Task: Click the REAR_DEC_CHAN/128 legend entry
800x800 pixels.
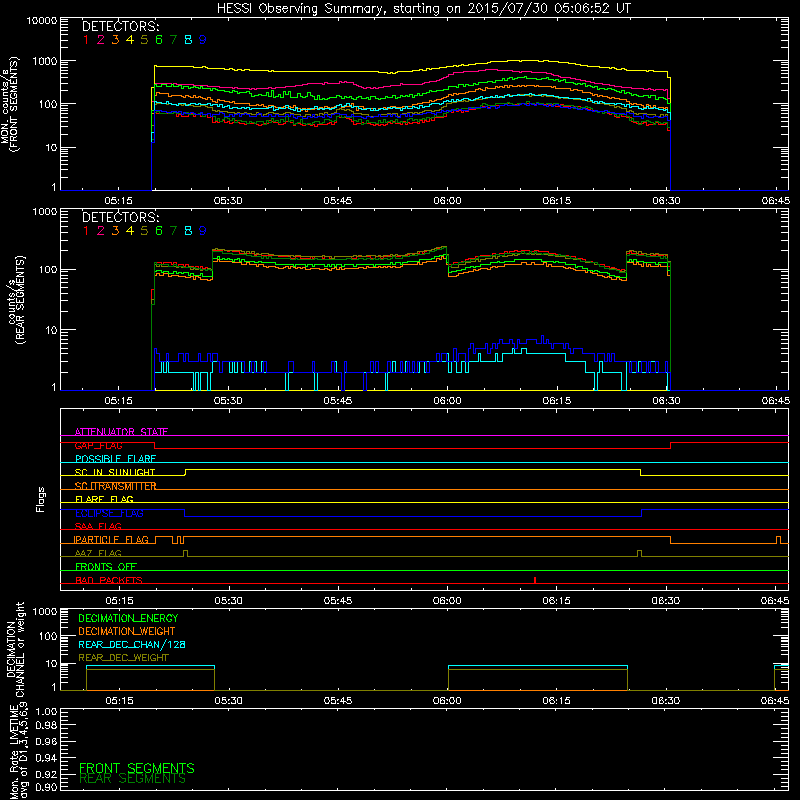Action: [x=132, y=644]
